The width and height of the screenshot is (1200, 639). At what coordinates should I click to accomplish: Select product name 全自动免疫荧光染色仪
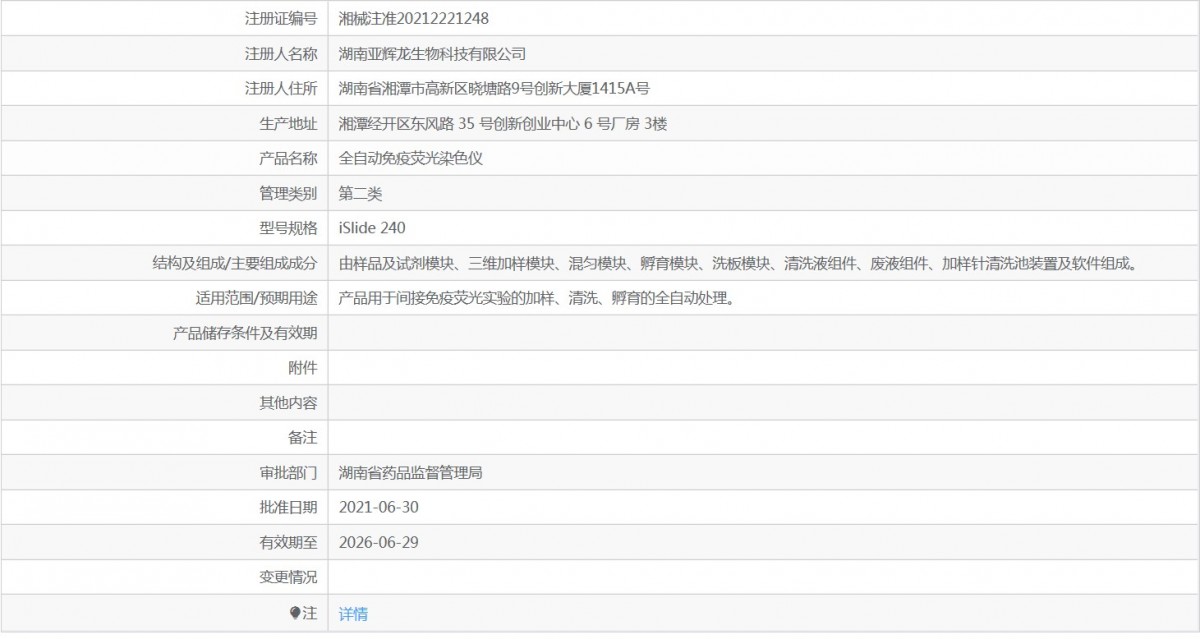pos(411,158)
